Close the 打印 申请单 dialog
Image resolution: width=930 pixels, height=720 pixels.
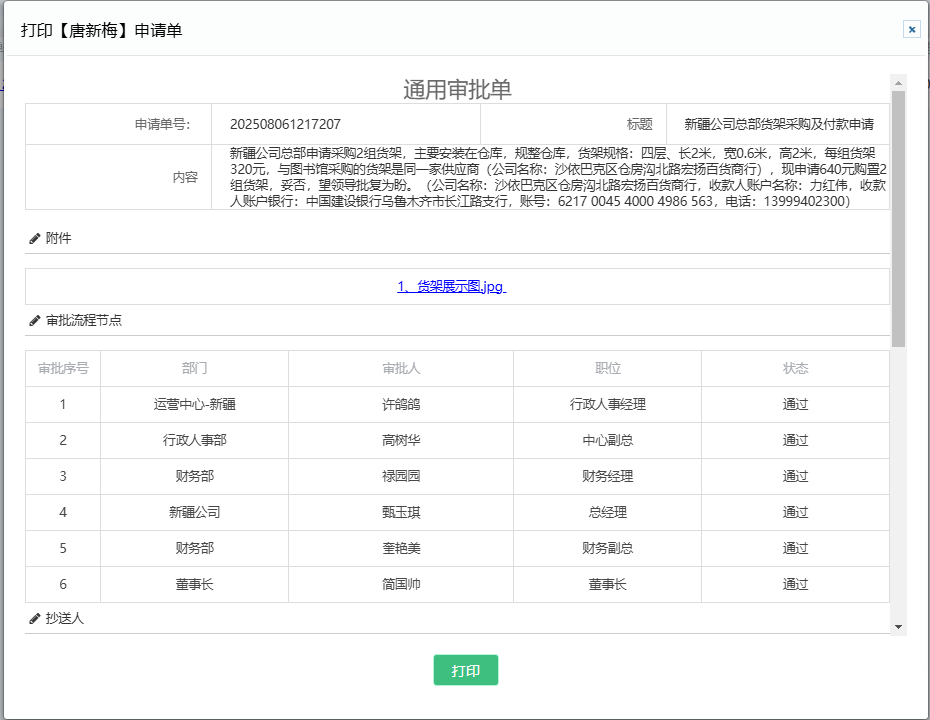912,30
